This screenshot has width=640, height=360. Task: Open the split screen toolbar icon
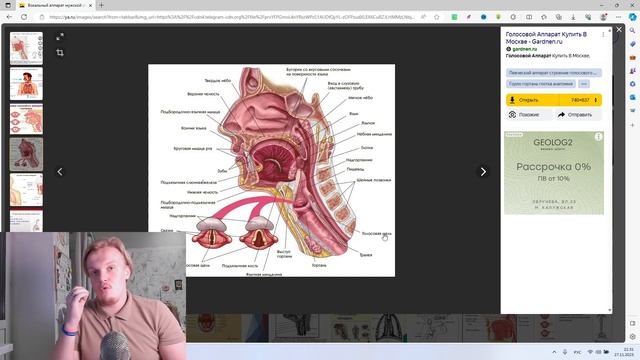(x=529, y=17)
